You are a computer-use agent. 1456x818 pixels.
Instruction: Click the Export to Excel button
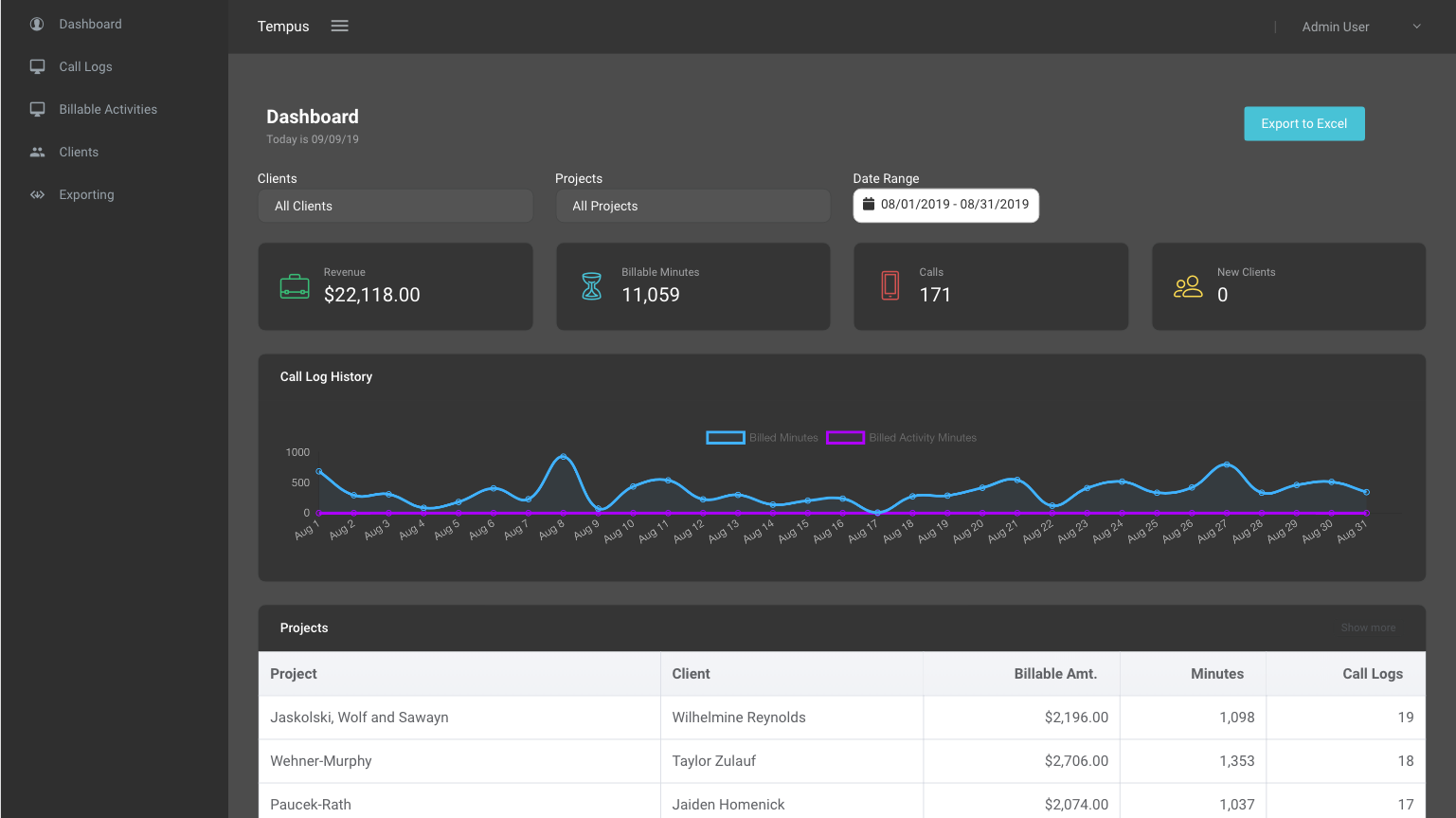coord(1303,123)
